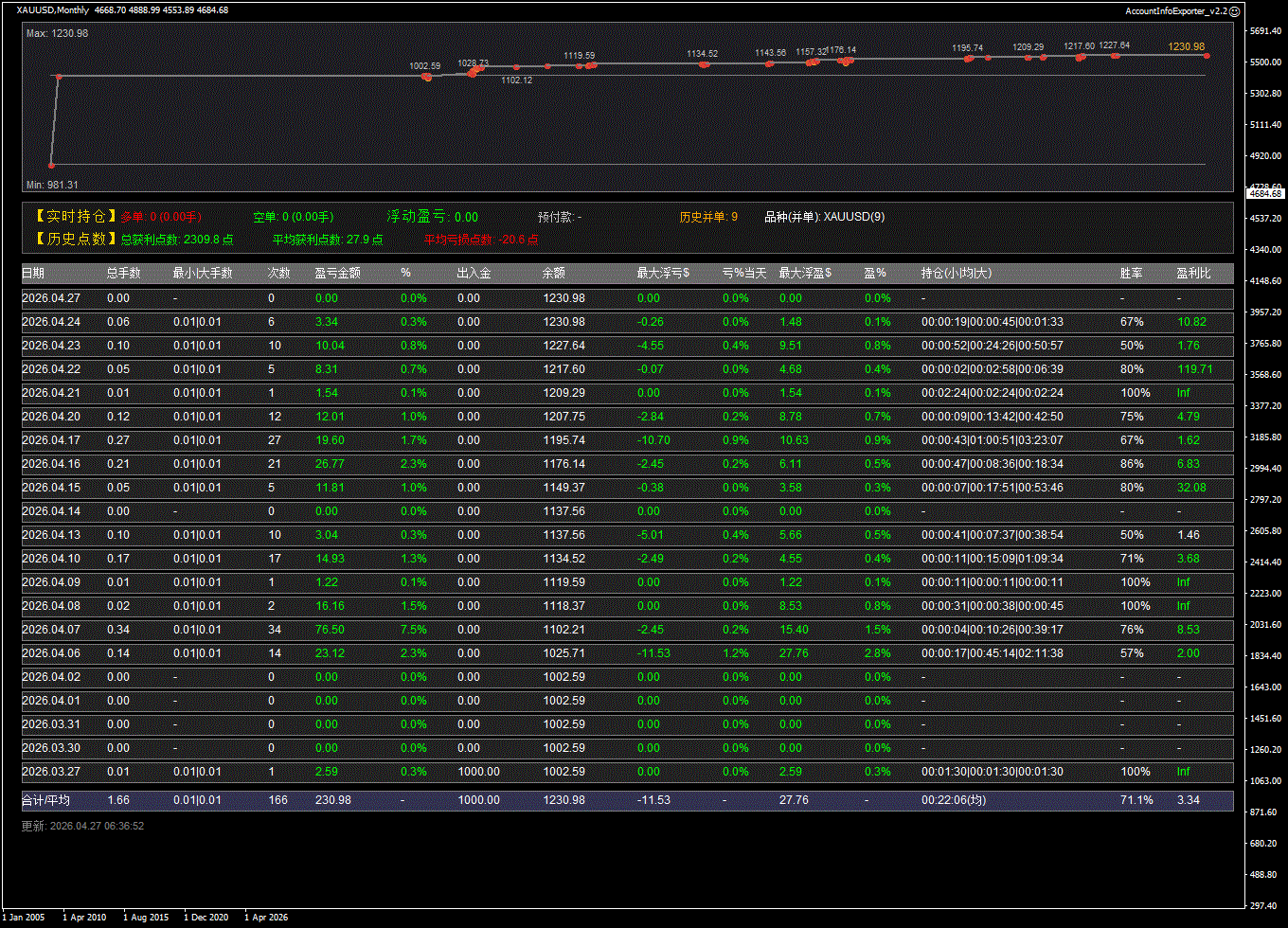Click the AccountInfoExporter_v2.2 expert label
The image size is (1288, 928).
(1176, 10)
